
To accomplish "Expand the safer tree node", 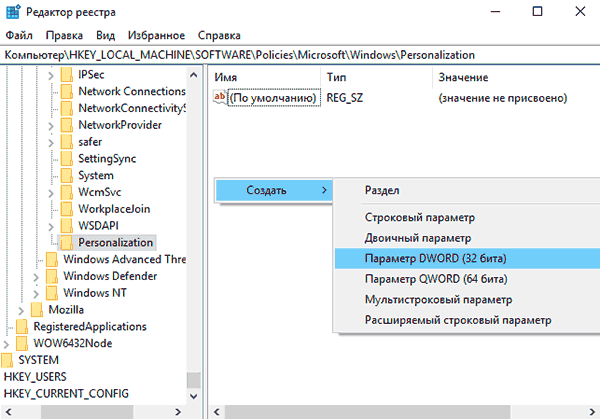I will (51, 143).
